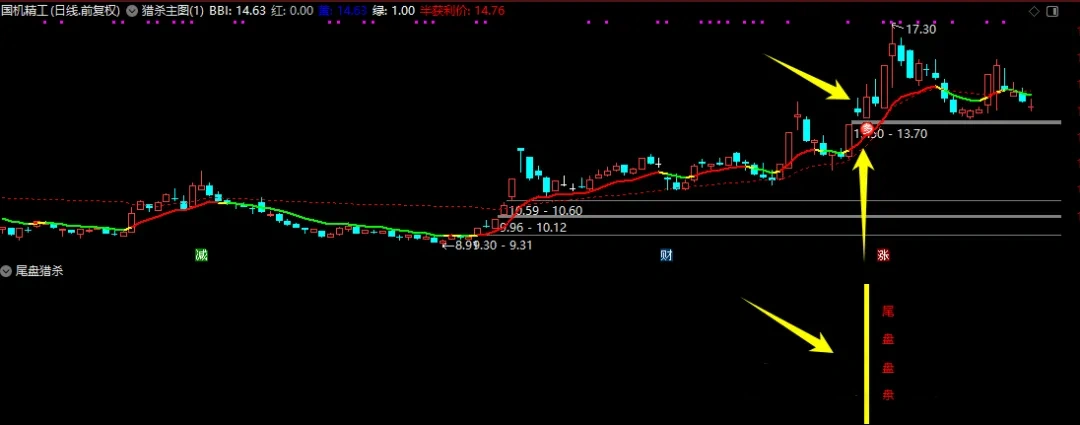Click the 猎杀主图(1) indicator name

coord(173,11)
